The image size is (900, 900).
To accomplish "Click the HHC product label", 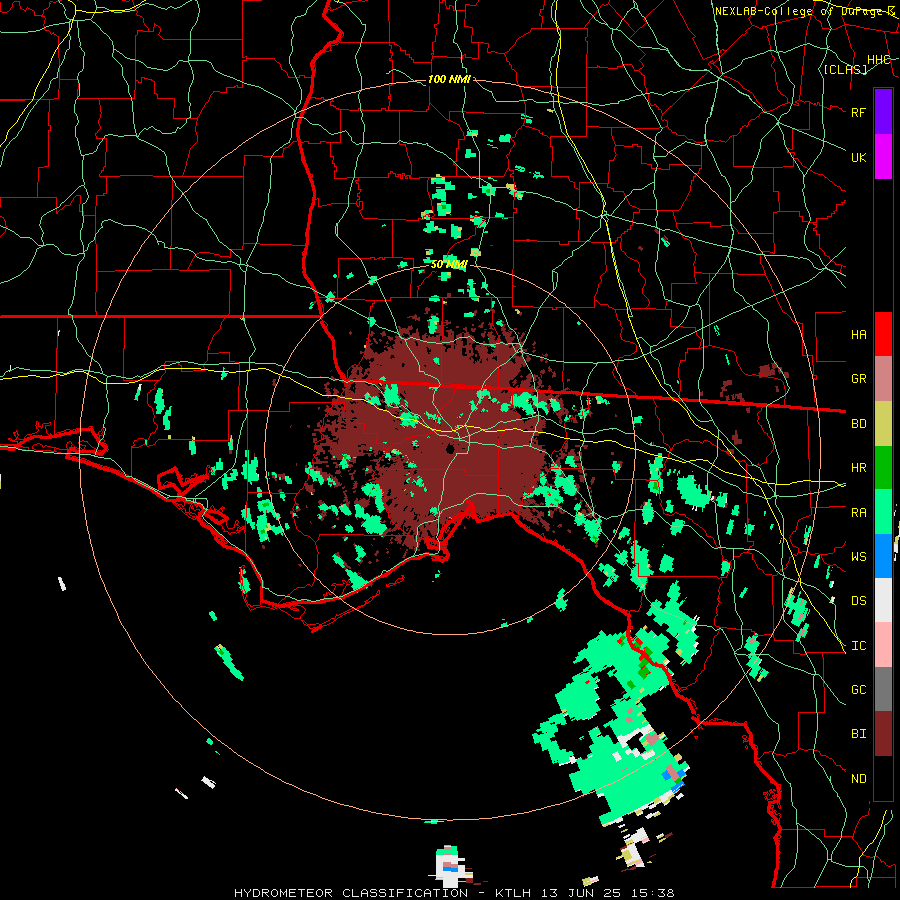I will (x=879, y=60).
